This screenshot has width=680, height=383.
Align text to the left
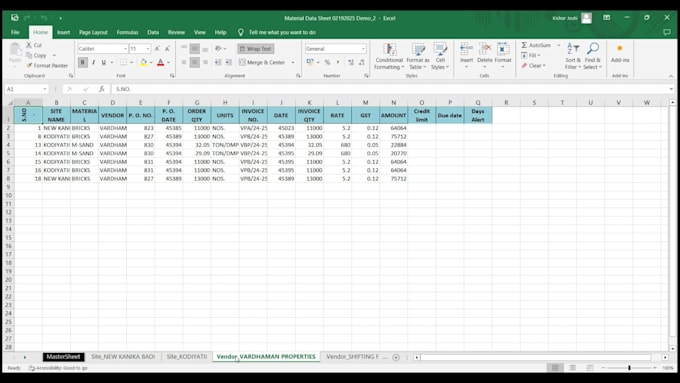(184, 62)
